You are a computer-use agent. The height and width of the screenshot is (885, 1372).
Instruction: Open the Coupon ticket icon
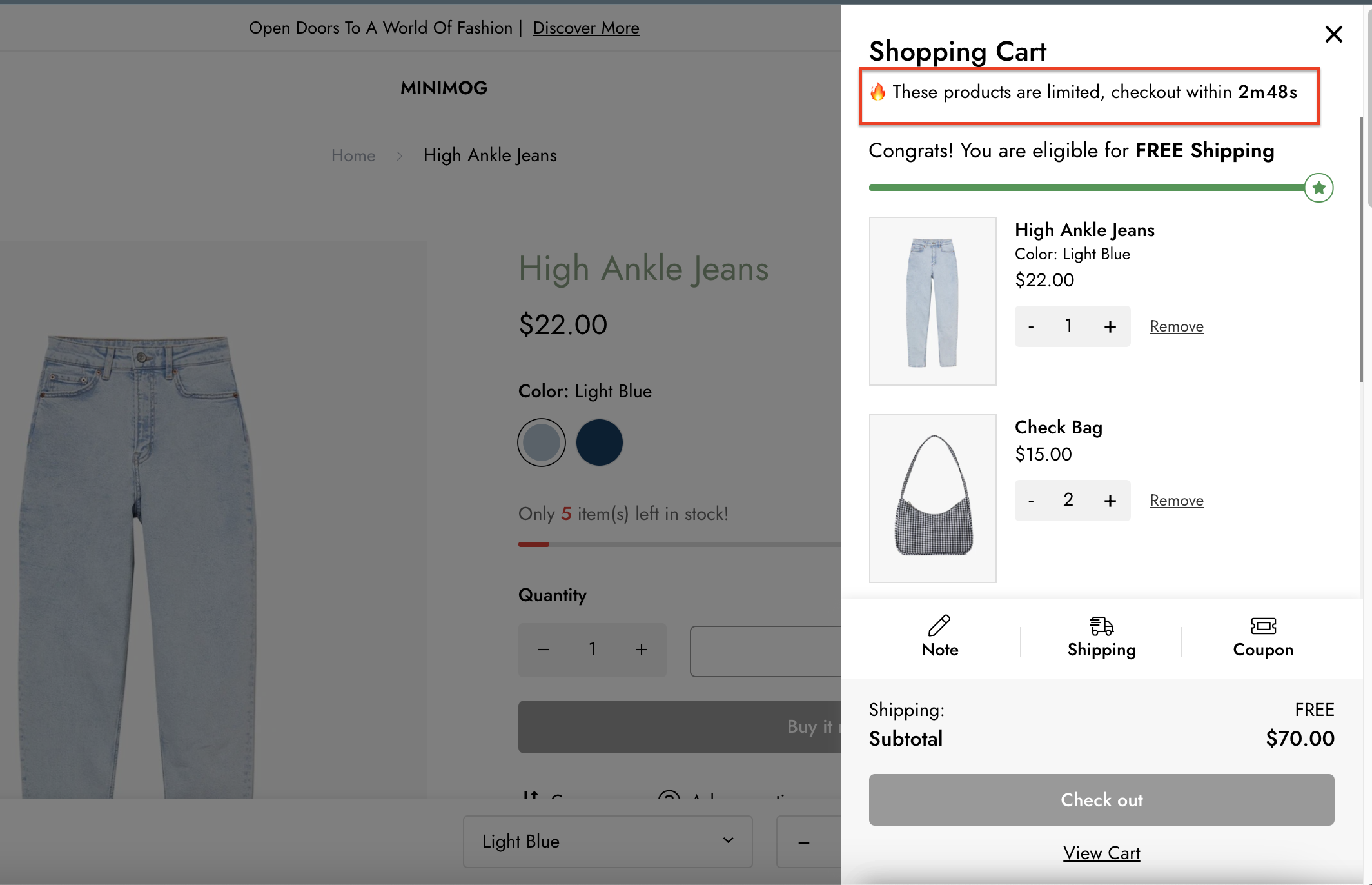click(1263, 625)
